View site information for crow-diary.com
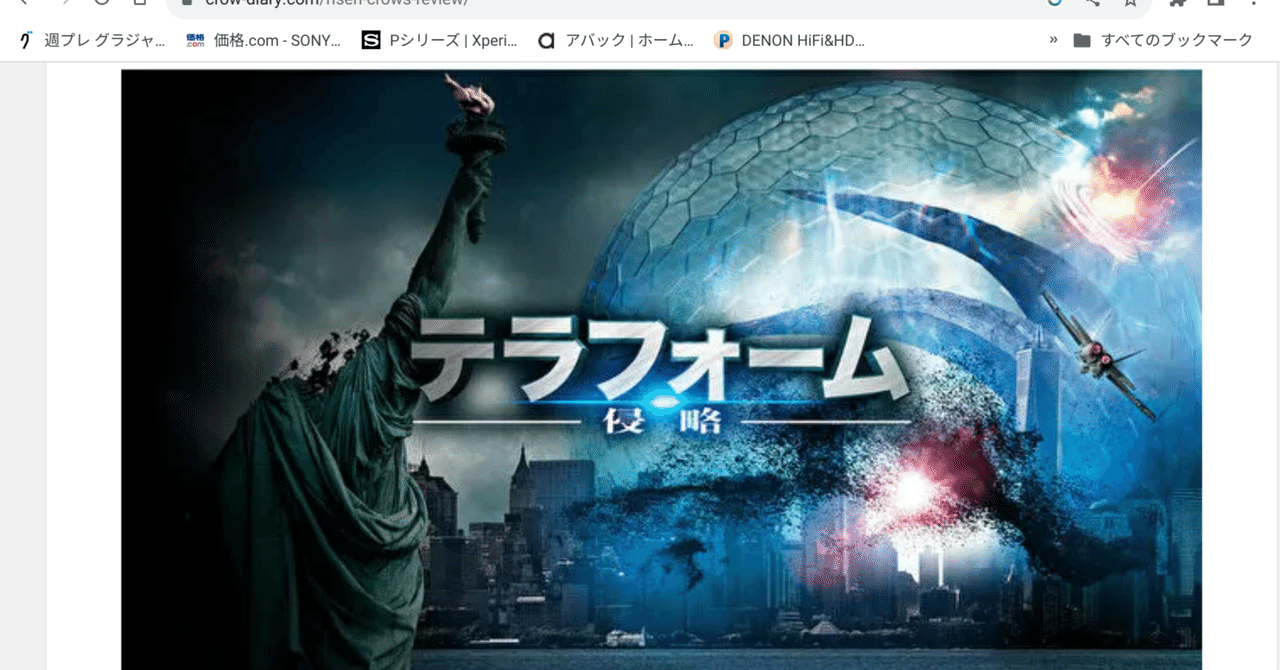The image size is (1280, 670). 186,4
